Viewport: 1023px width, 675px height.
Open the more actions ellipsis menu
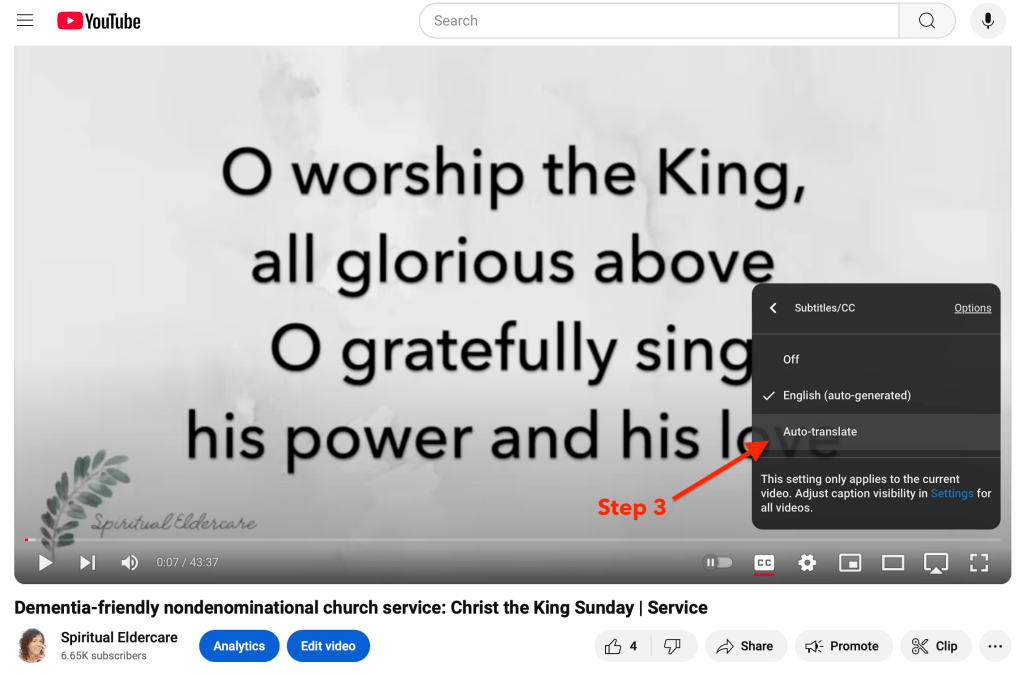(x=995, y=646)
